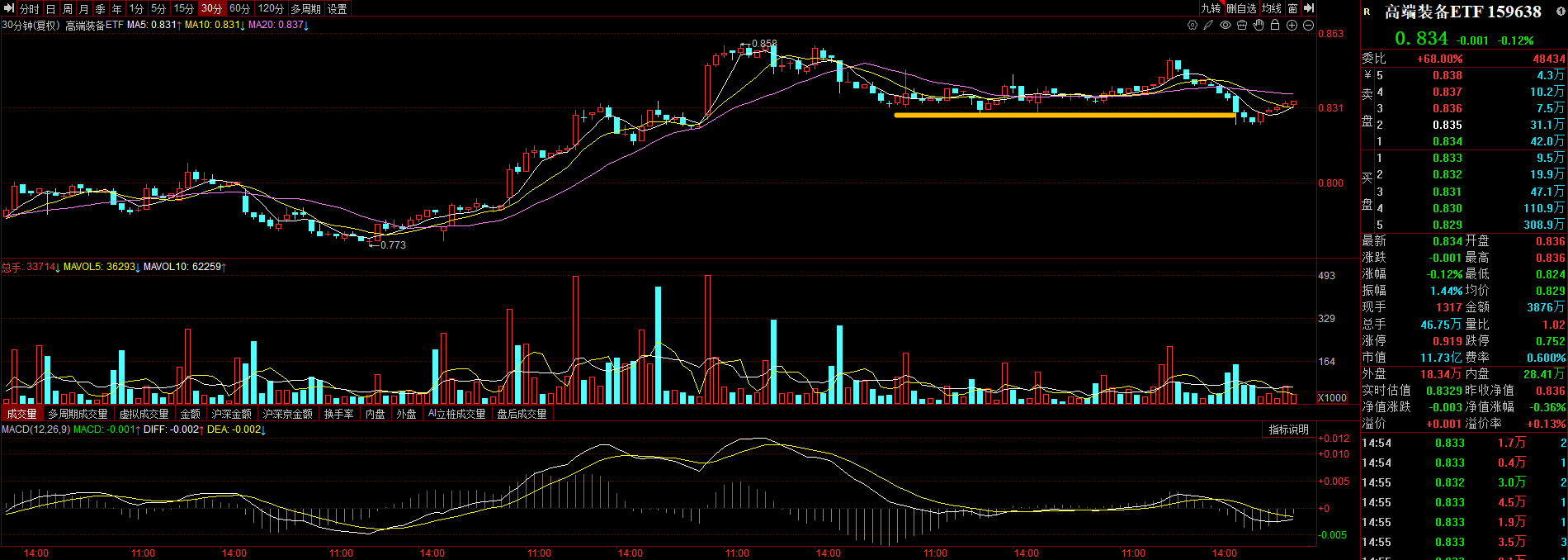Switch to 年 yearly period
Screen dimensions: 1568x560
(x=117, y=8)
